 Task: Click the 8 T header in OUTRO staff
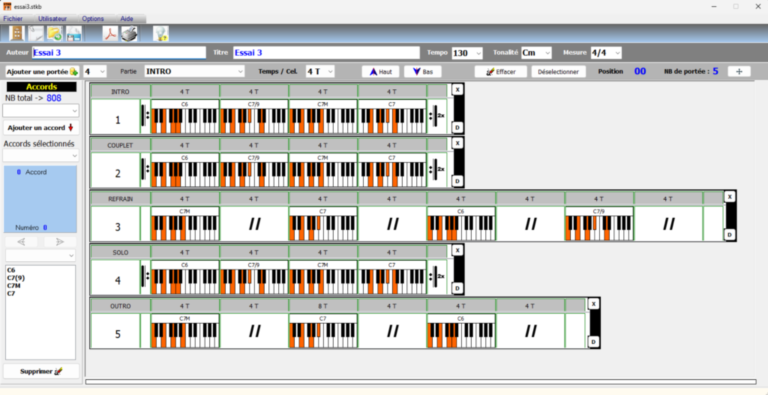tap(323, 306)
